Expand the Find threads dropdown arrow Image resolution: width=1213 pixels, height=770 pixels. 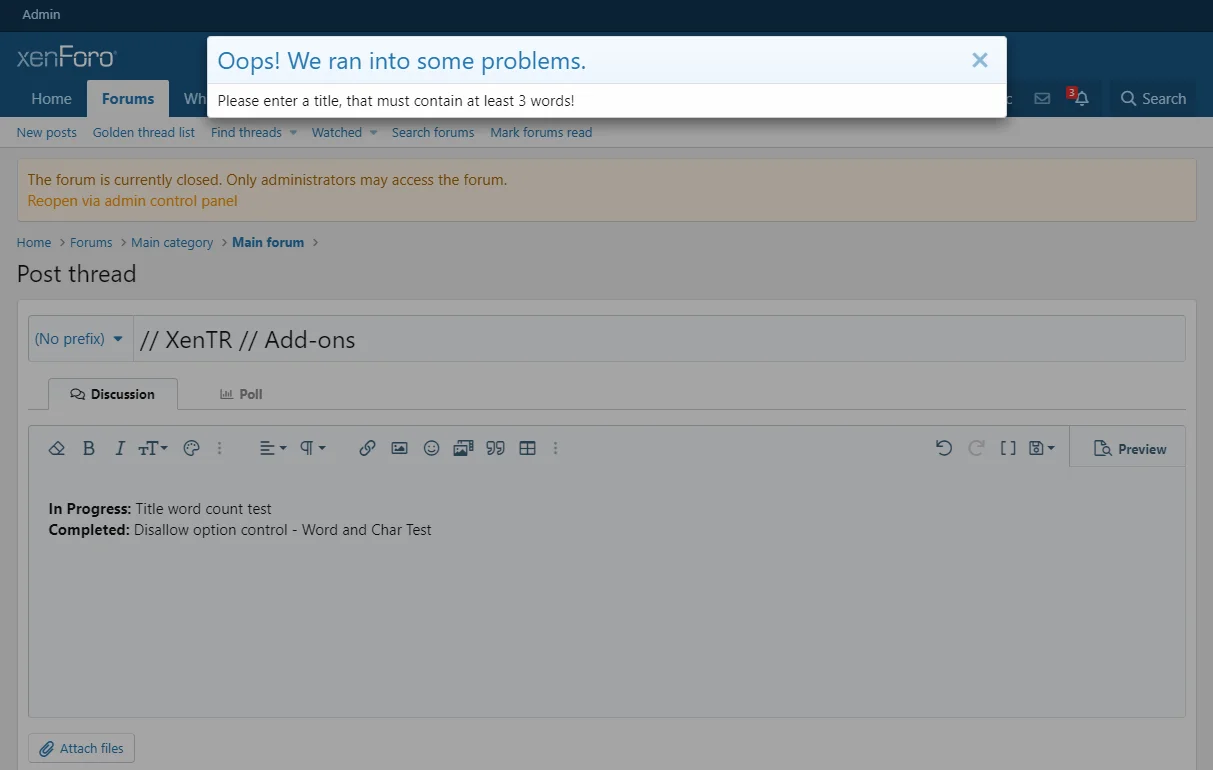(x=293, y=132)
